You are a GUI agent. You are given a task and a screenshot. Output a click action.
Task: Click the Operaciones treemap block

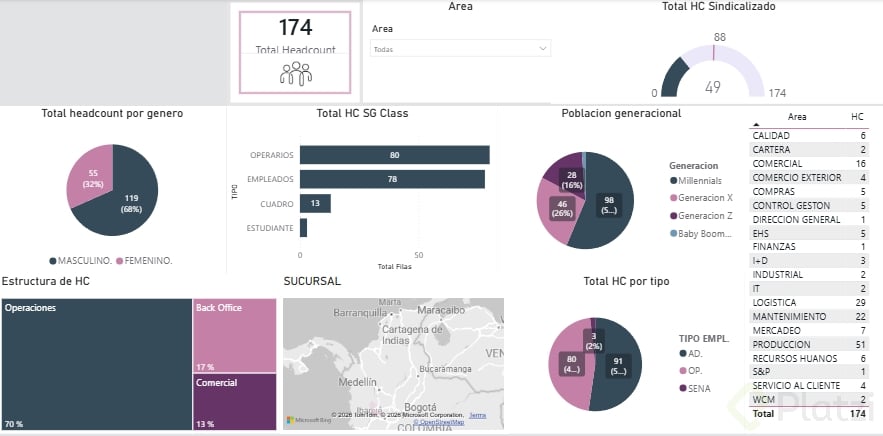(x=96, y=364)
